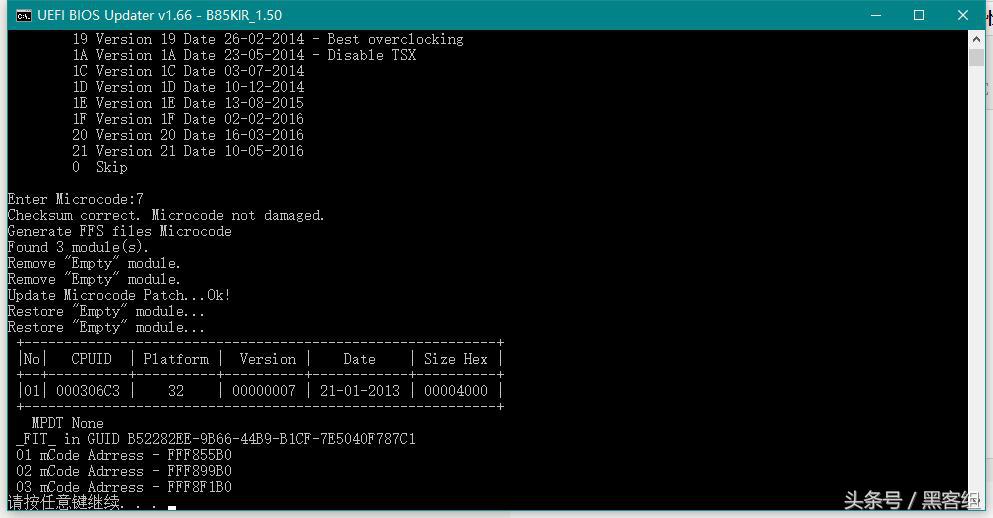The image size is (993, 518).
Task: Click the 'Version' table column header
Action: pos(268,359)
